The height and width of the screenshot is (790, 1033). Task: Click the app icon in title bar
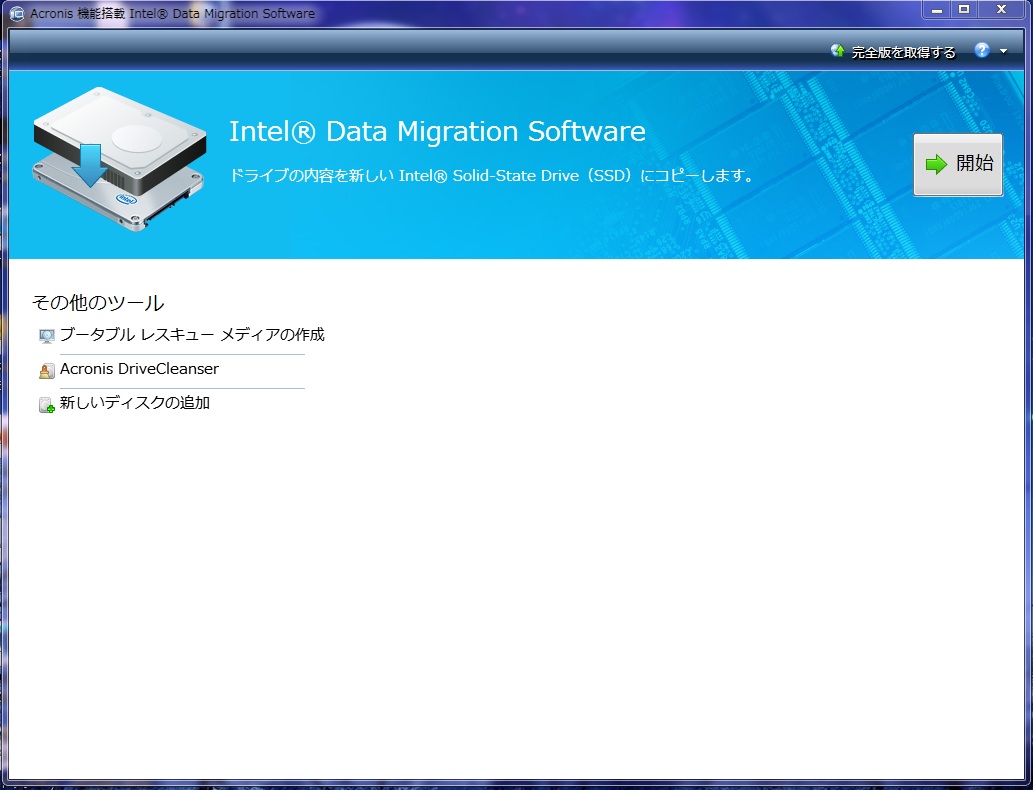tap(18, 13)
